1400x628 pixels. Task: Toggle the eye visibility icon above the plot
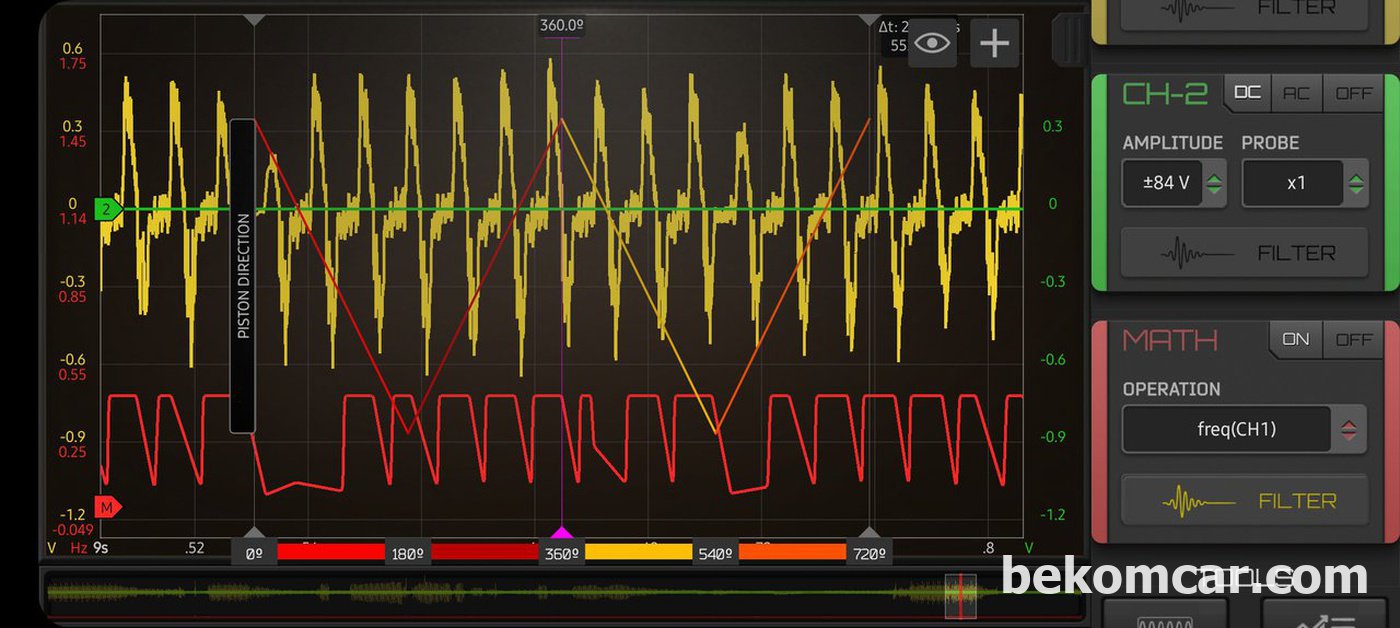tap(932, 43)
